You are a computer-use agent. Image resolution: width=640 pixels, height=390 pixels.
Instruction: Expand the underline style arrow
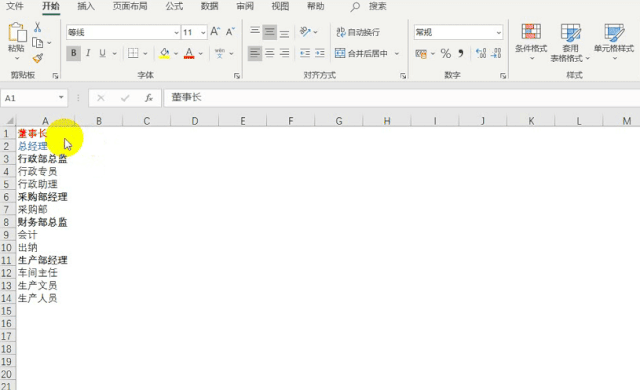pyautogui.click(x=114, y=53)
